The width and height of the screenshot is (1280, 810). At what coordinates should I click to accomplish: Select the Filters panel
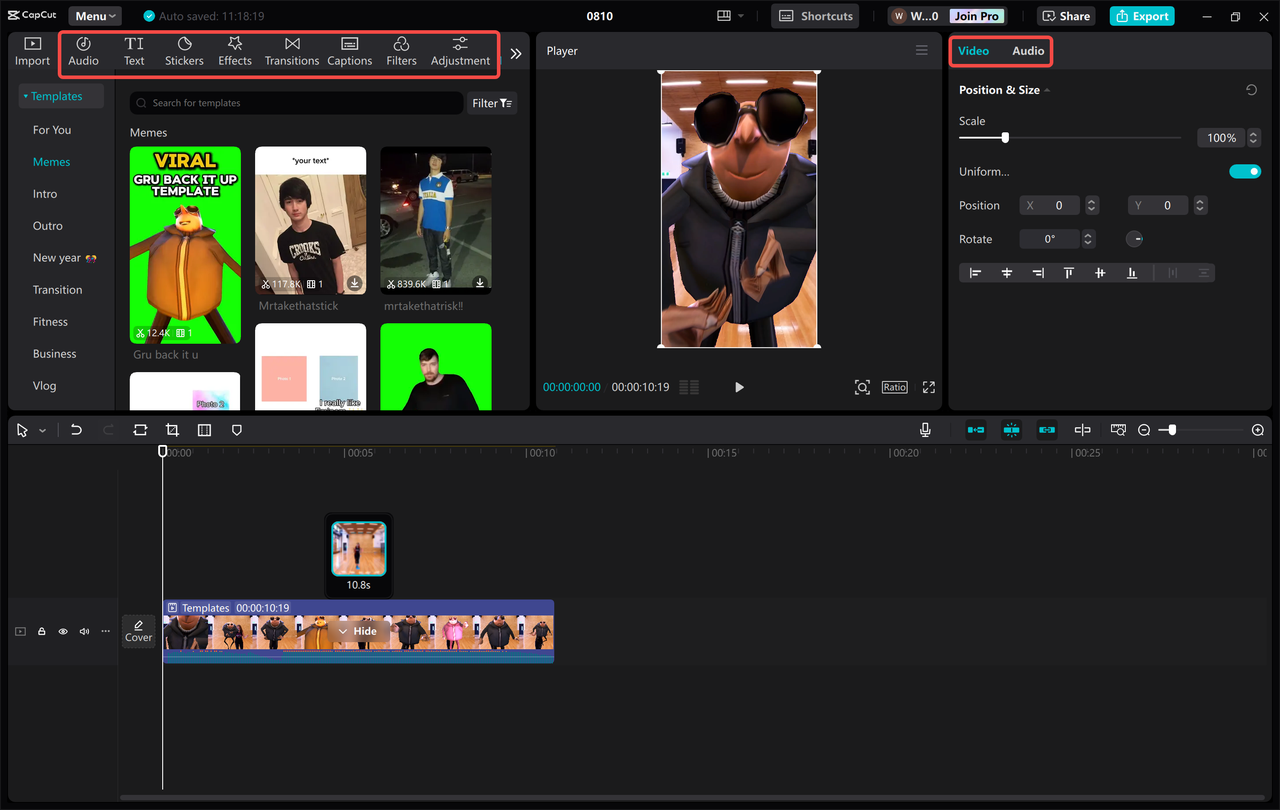(x=401, y=50)
